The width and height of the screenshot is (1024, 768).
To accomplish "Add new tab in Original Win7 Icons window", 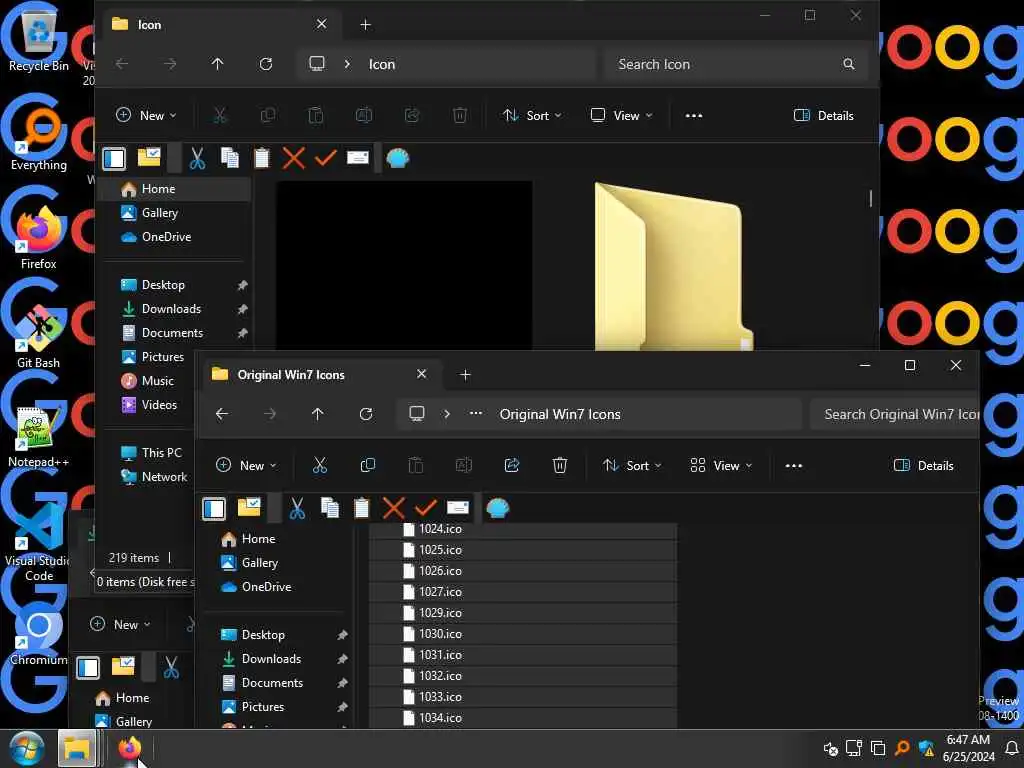I will (x=465, y=375).
